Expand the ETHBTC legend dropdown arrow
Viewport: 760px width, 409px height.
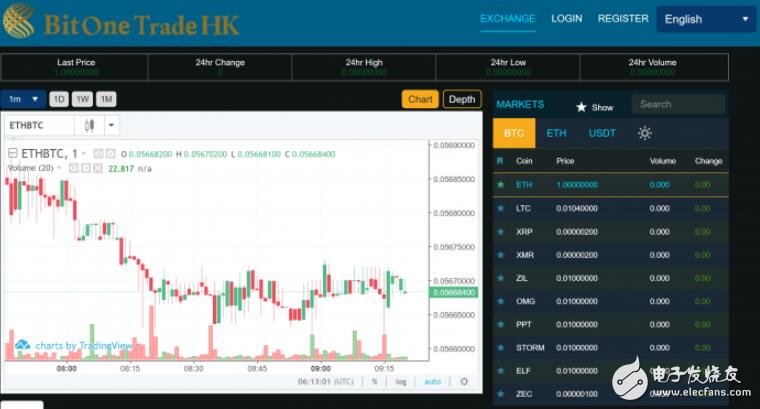click(83, 154)
